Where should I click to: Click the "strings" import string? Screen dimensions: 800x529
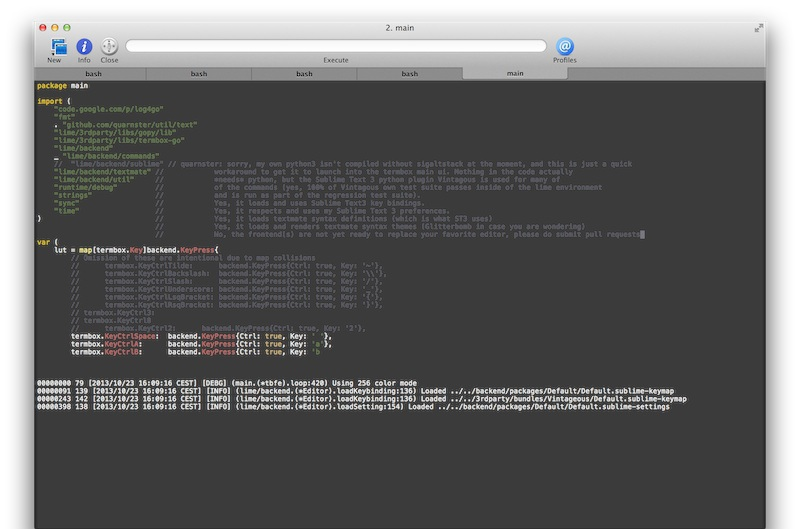(x=73, y=195)
